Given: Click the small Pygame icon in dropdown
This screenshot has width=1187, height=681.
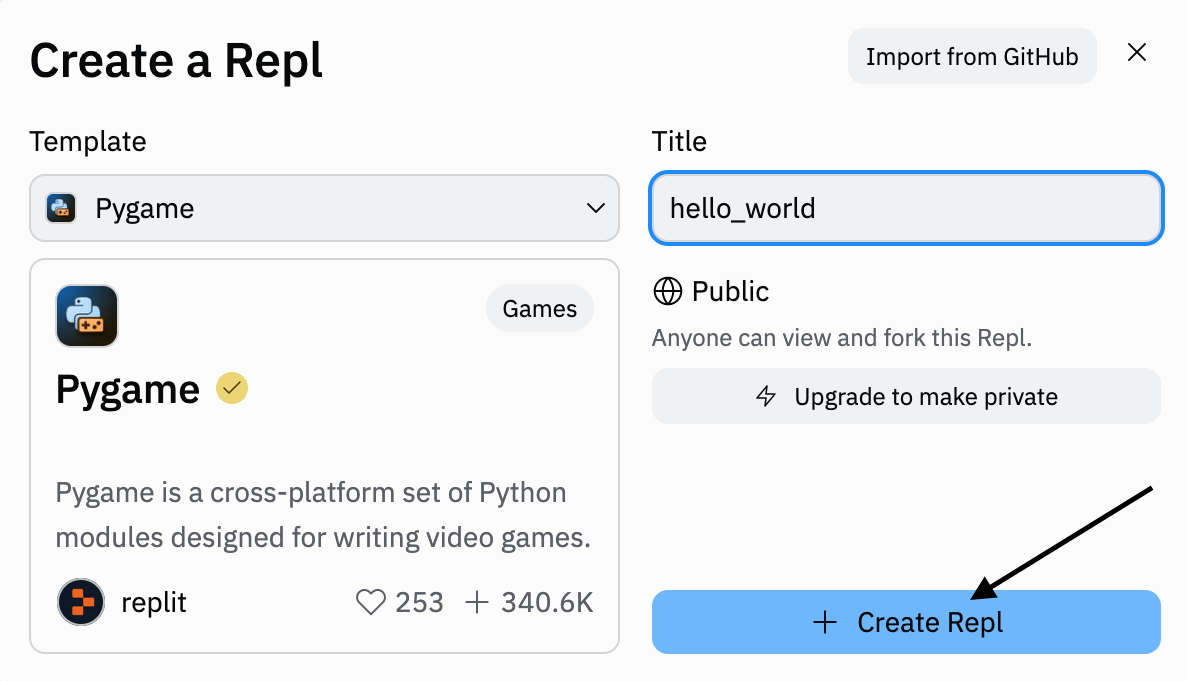Looking at the screenshot, I should [61, 208].
